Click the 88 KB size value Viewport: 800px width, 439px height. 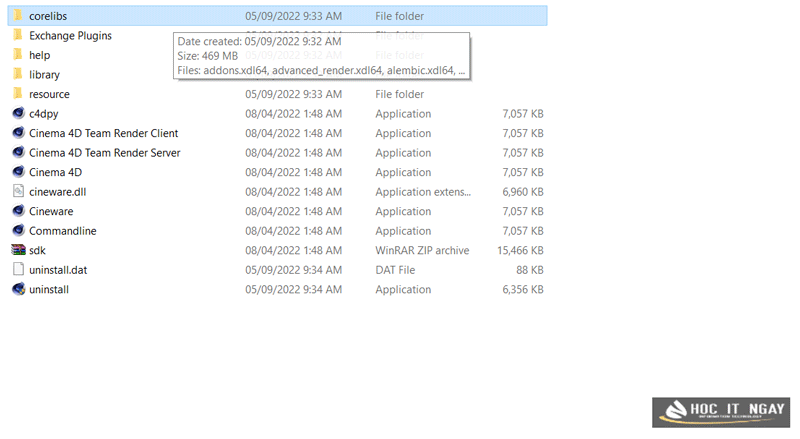530,270
